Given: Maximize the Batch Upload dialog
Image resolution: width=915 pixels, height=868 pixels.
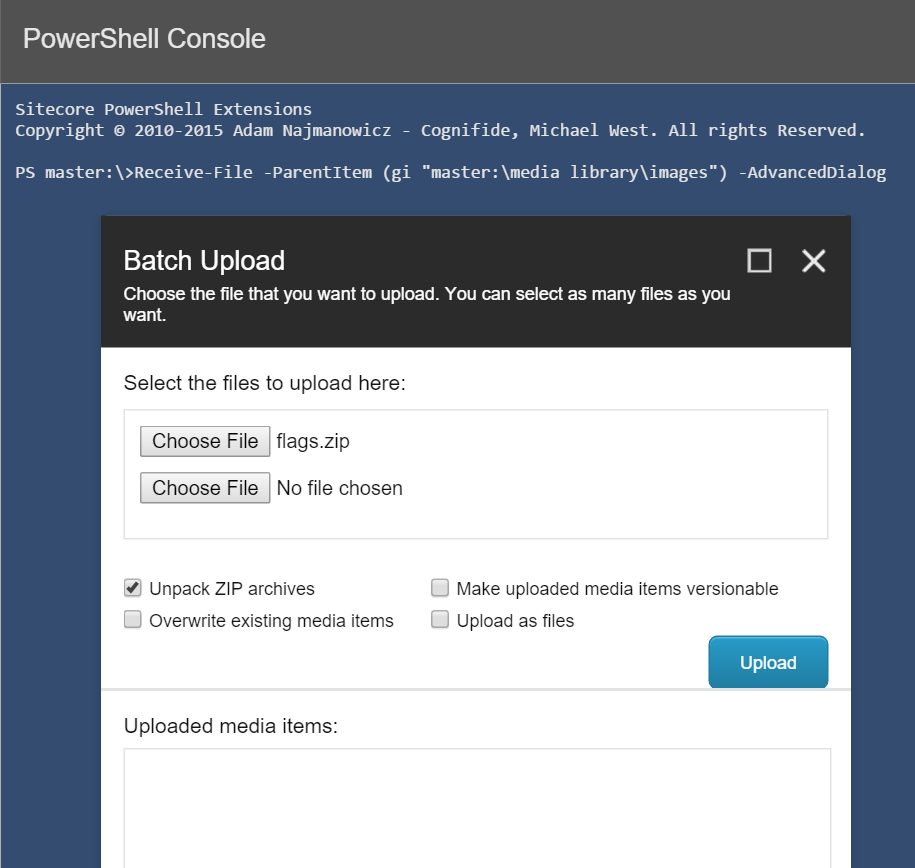Looking at the screenshot, I should (x=759, y=260).
